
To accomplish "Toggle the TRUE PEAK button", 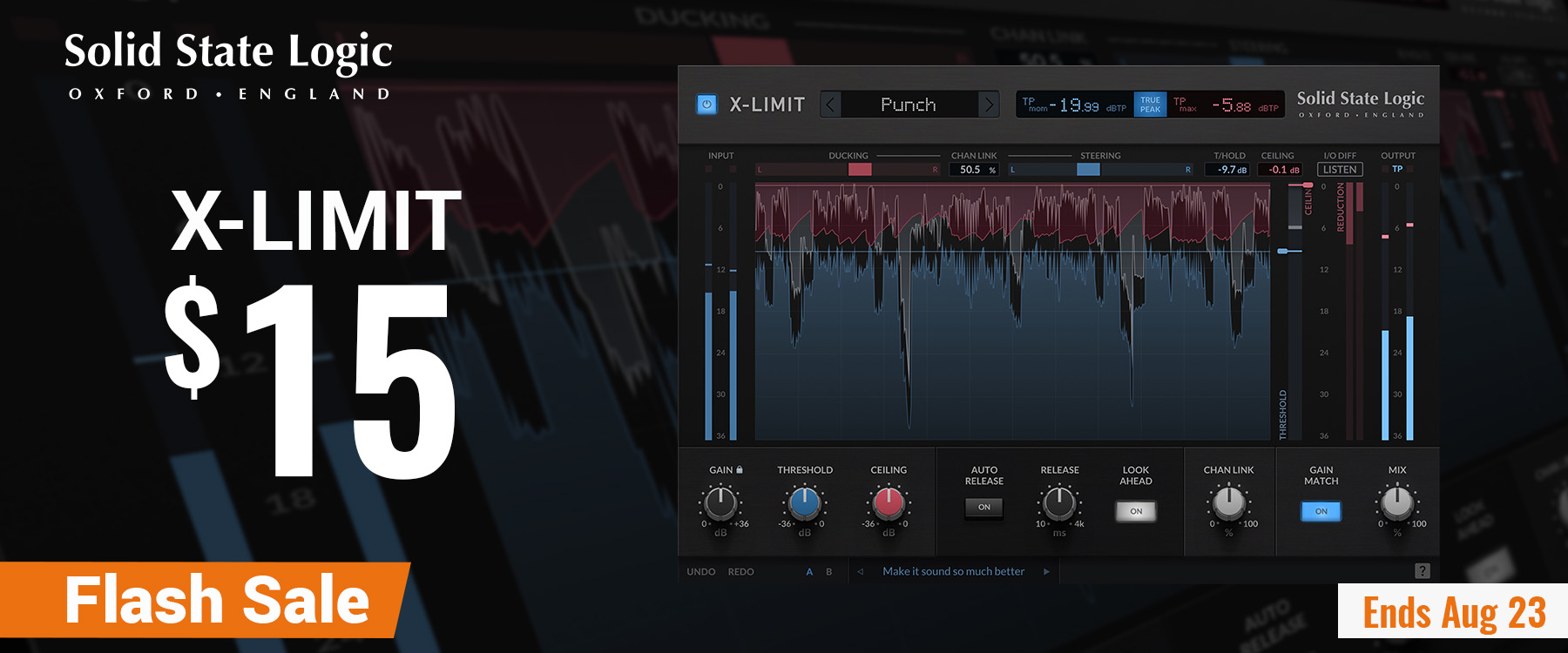I will pyautogui.click(x=1150, y=104).
